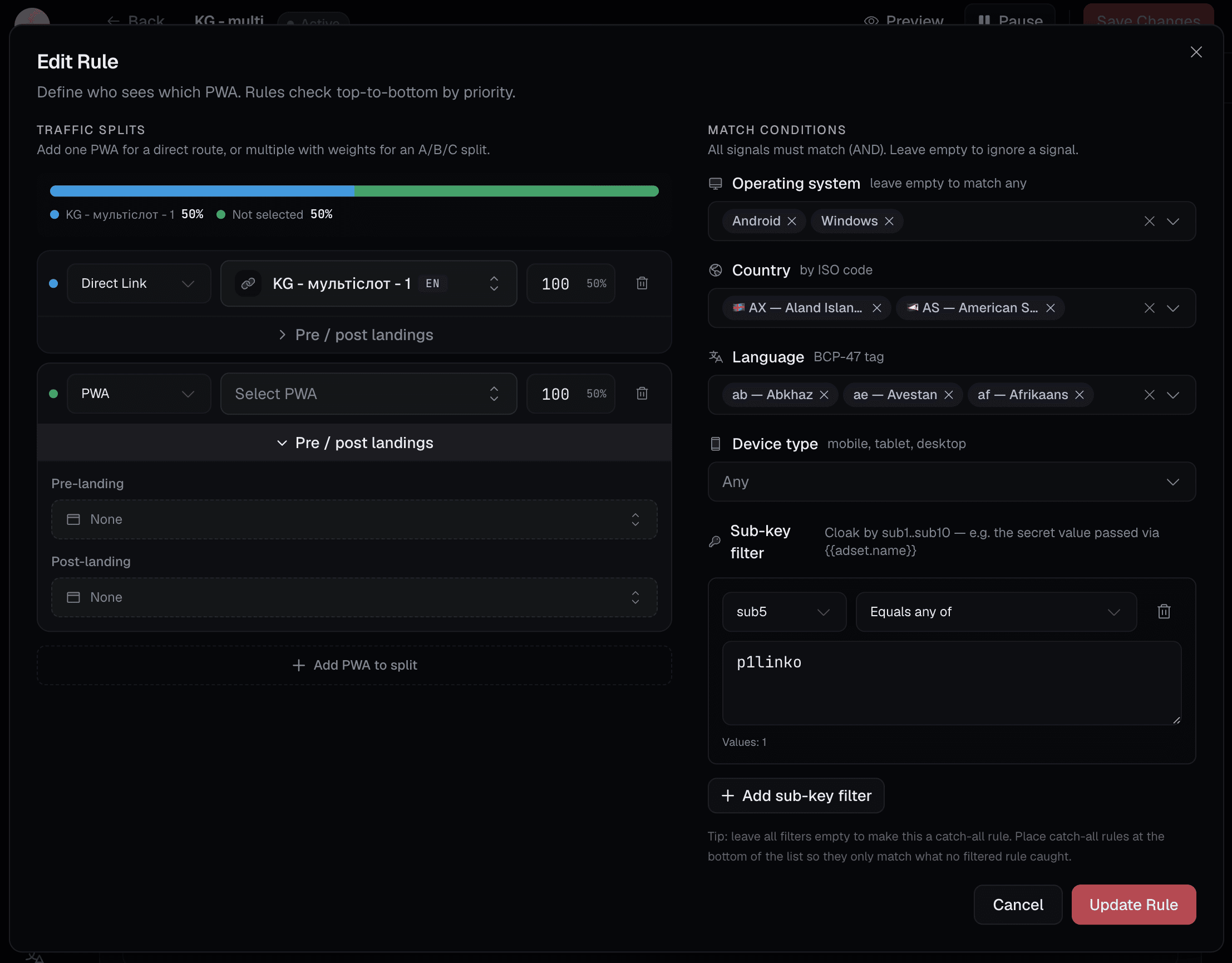Open the Equals any of operator dropdown

point(996,612)
